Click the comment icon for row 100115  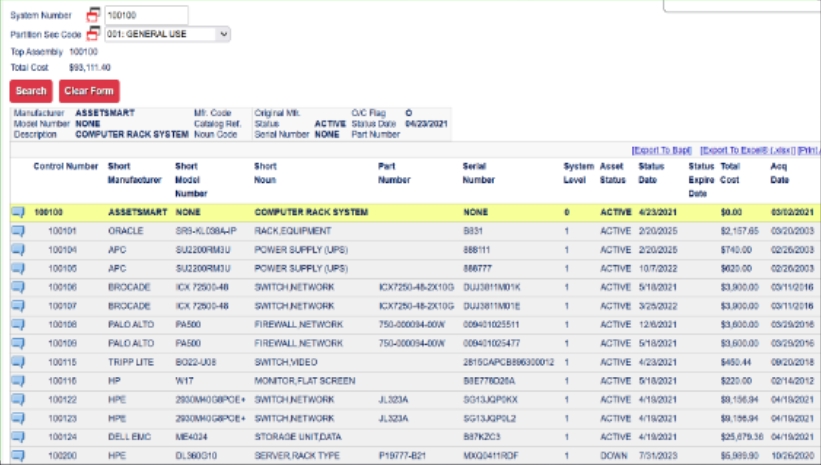(x=18, y=362)
